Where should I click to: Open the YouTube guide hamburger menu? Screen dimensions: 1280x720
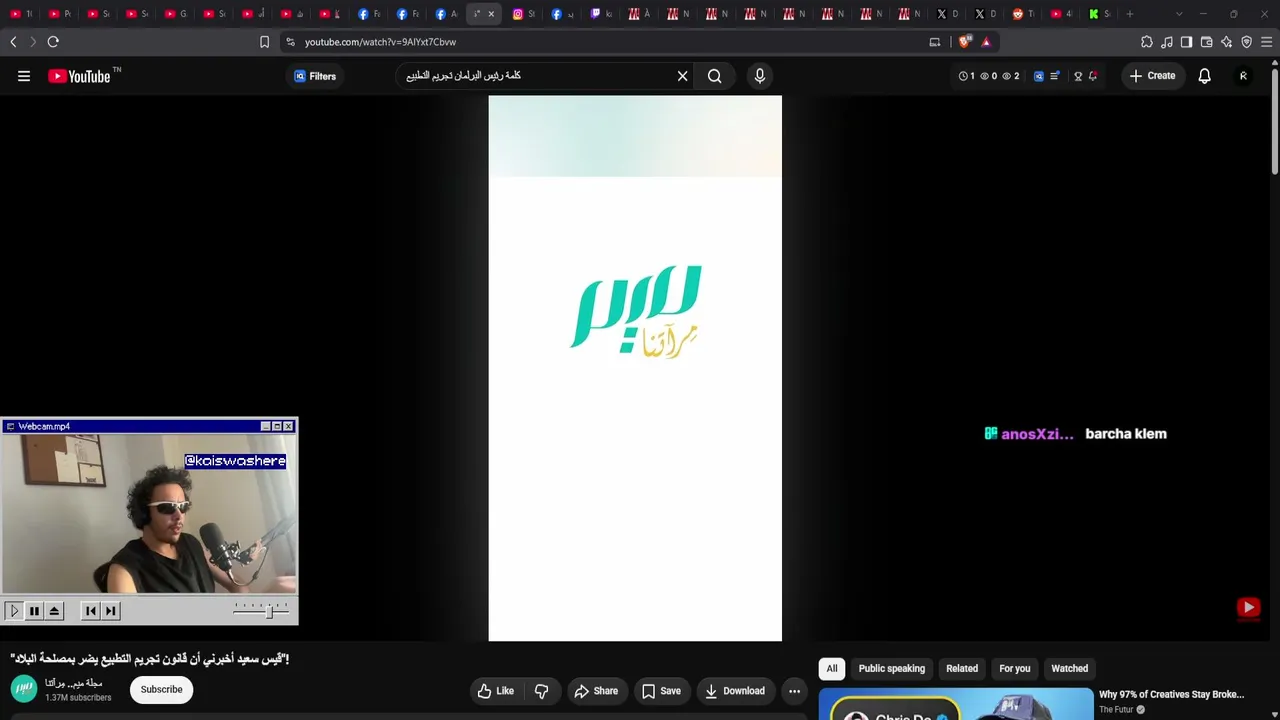pyautogui.click(x=24, y=76)
